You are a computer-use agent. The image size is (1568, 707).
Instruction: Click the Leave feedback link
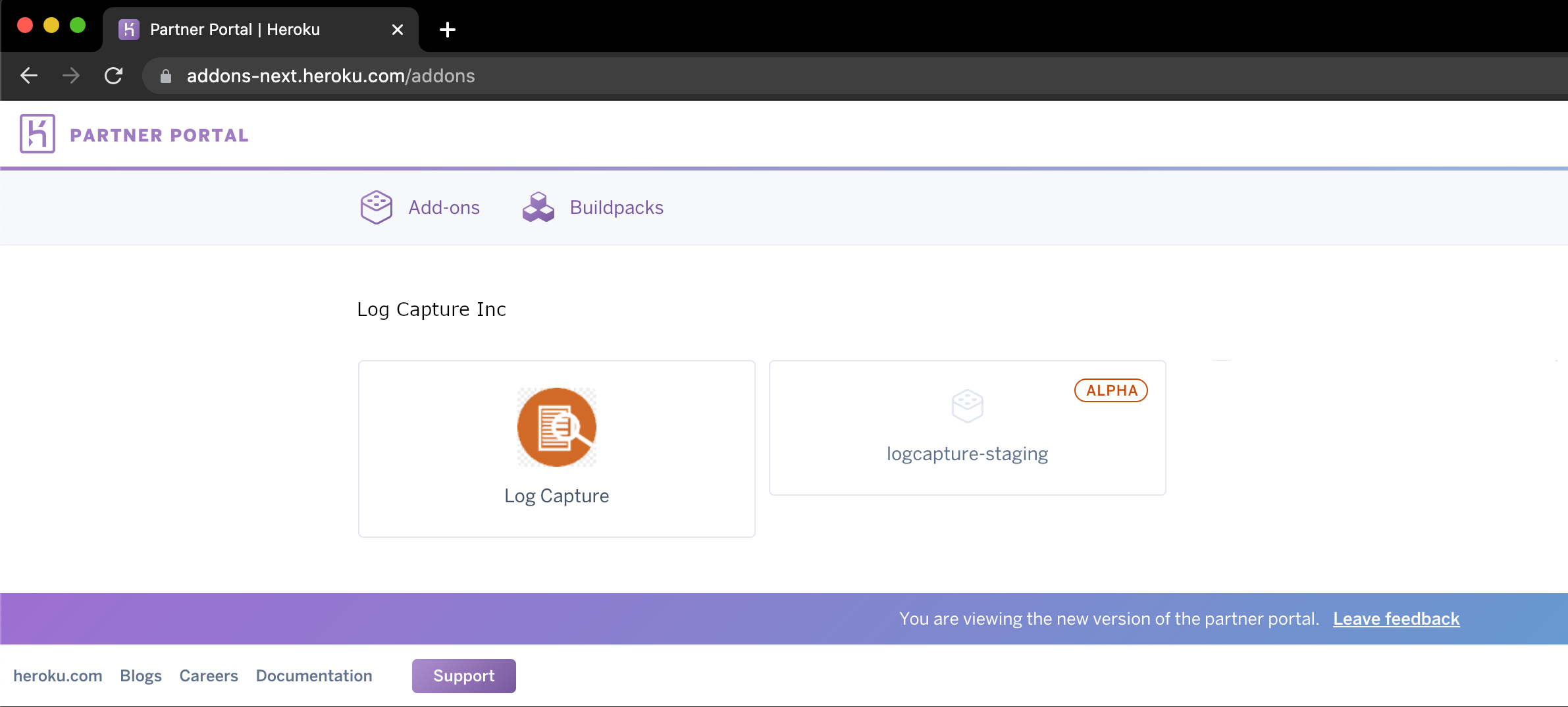click(x=1396, y=619)
